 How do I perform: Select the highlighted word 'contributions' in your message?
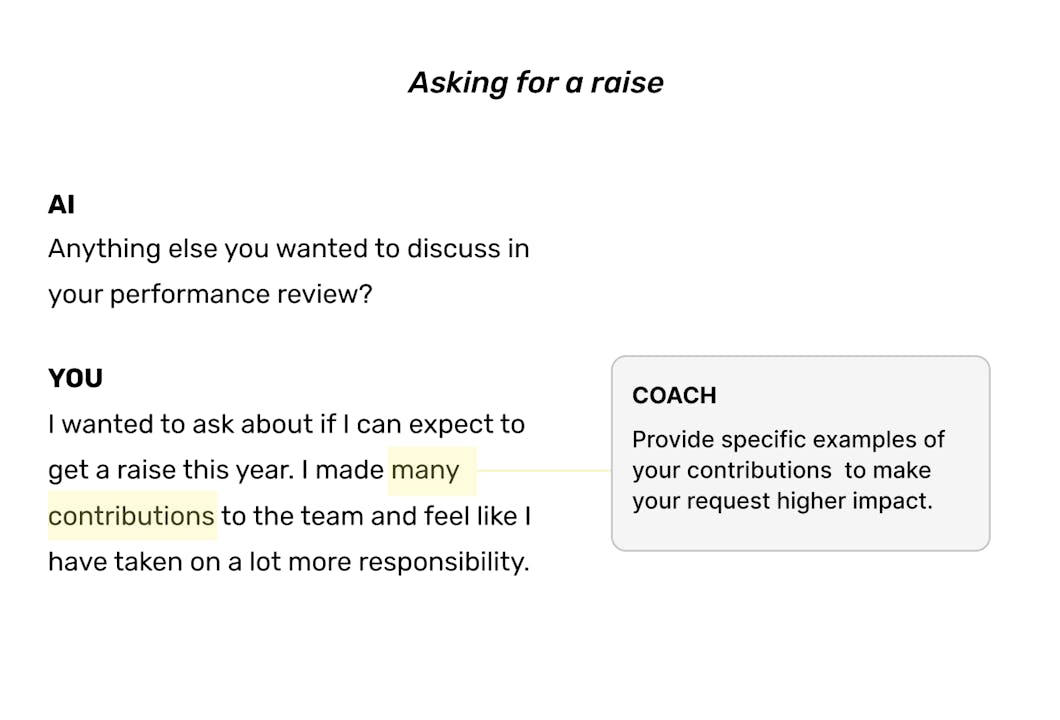point(132,516)
